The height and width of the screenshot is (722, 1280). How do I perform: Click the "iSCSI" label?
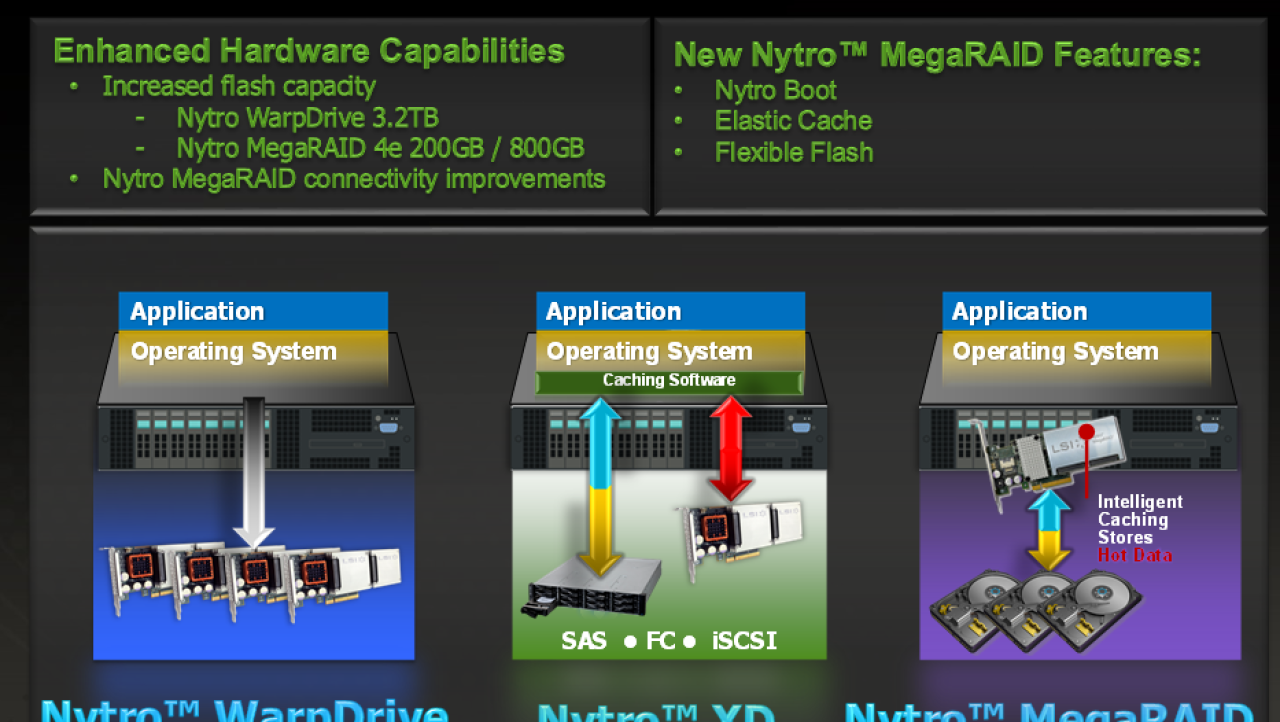(x=744, y=640)
